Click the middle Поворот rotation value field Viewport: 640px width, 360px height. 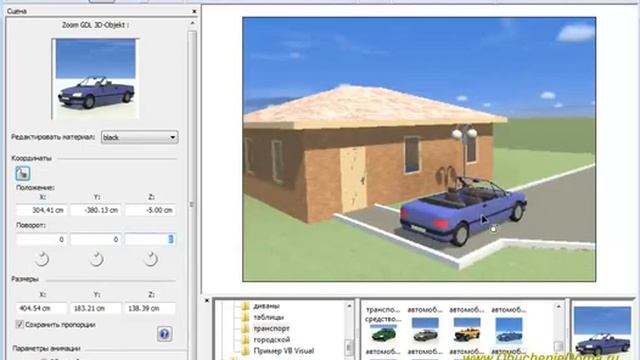point(96,239)
